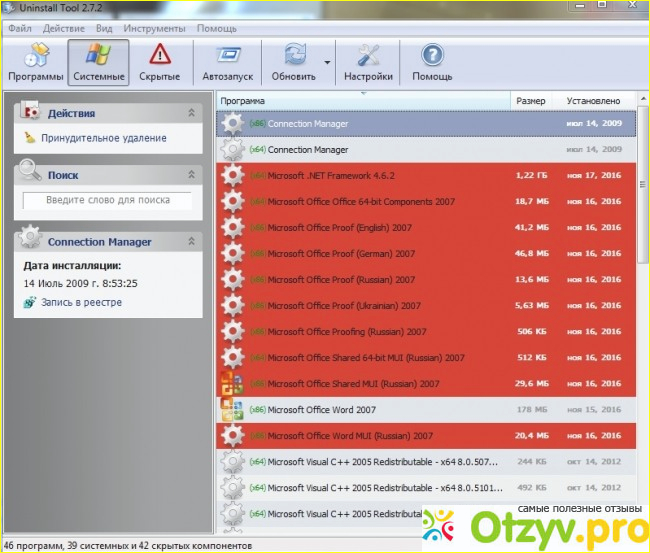Image resolution: width=650 pixels, height=553 pixels.
Task: Select Microsoft Office Proof (Ukrainian) 2007
Action: pyautogui.click(x=426, y=306)
